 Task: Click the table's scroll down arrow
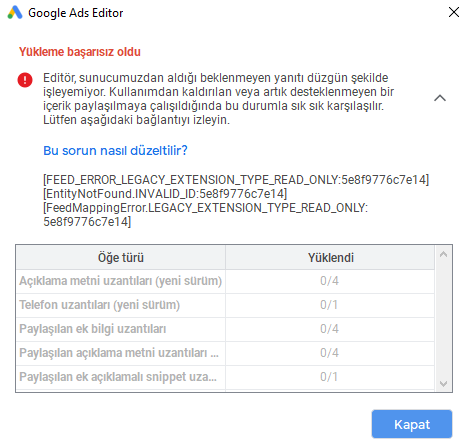(x=443, y=384)
